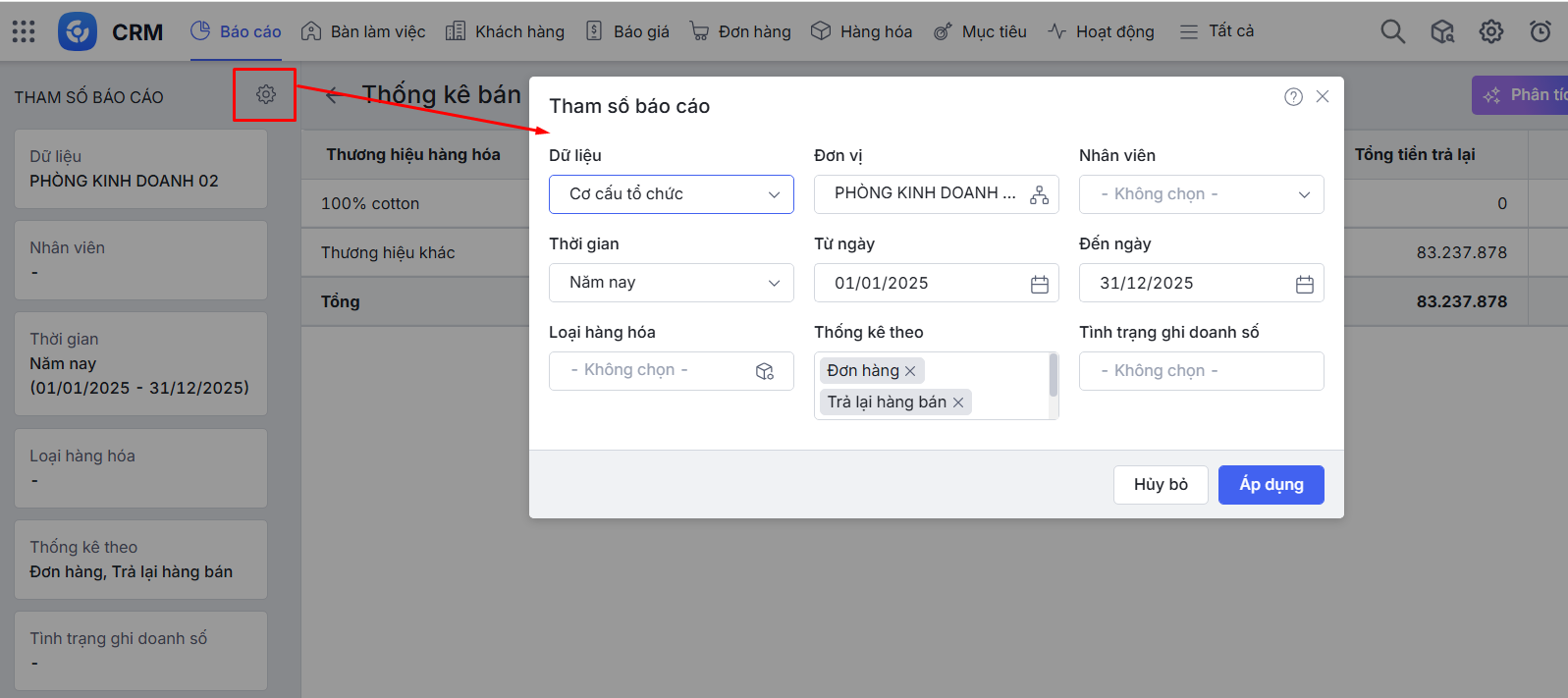Go to the Khách hàng menu
This screenshot has height=698, width=1568.
506,31
